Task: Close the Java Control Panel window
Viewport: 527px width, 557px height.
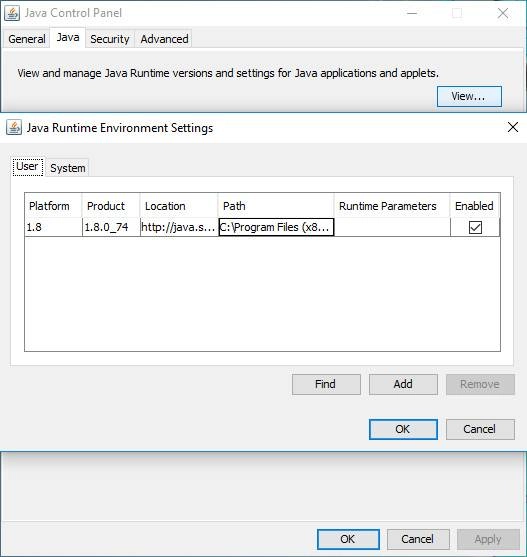Action: coord(503,13)
